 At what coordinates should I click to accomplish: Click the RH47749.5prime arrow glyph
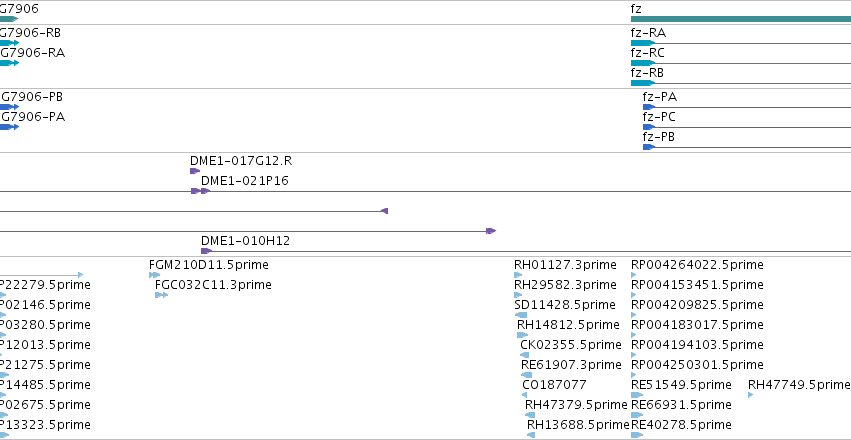(751, 395)
